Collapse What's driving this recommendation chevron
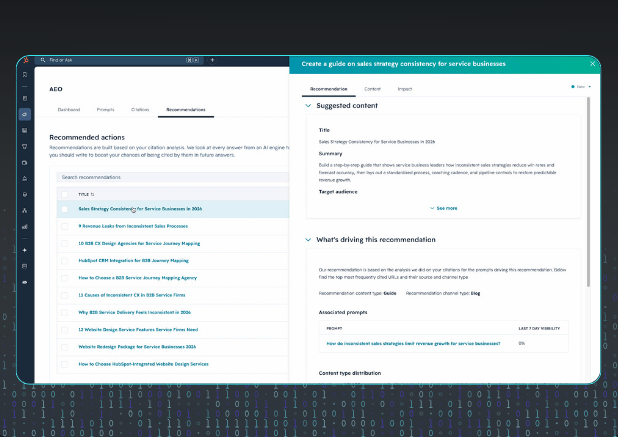Screen dimensions: 618x437 click(308, 240)
